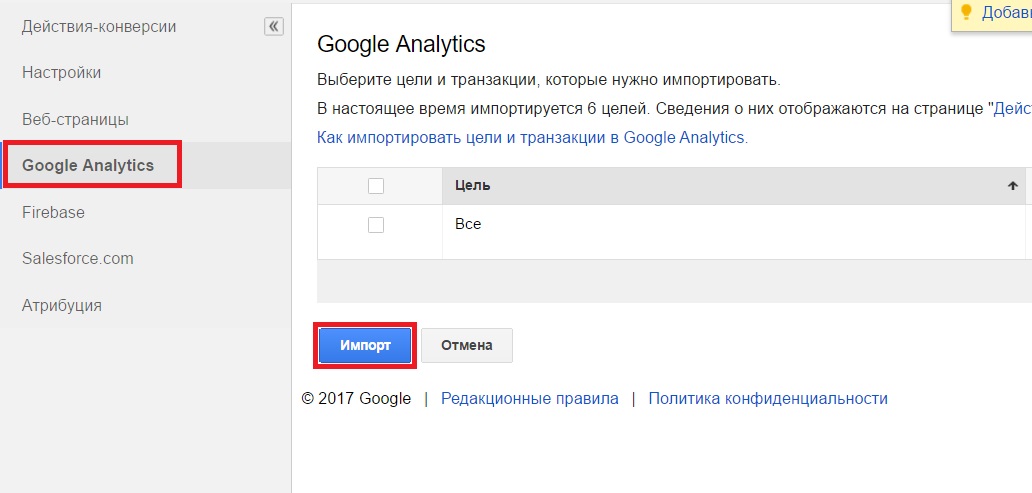Click the blue Импорт button
The height and width of the screenshot is (493, 1032).
365,346
